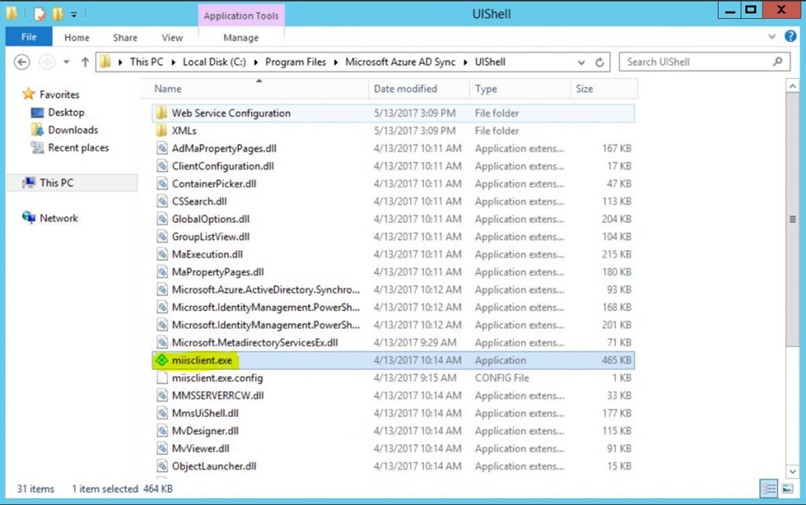Select the MmsUiShell.dll file icon

coord(162,413)
